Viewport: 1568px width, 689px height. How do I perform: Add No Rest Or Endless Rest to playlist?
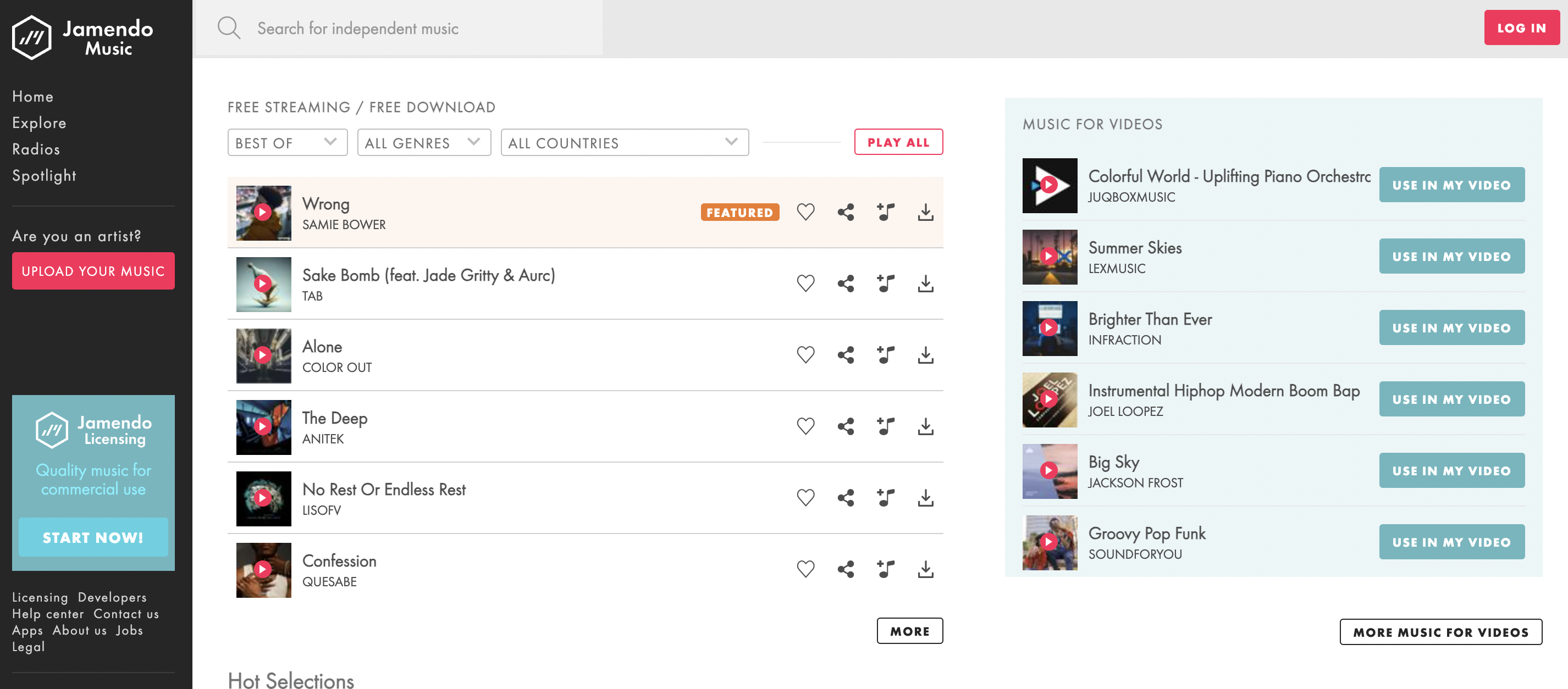click(x=885, y=498)
